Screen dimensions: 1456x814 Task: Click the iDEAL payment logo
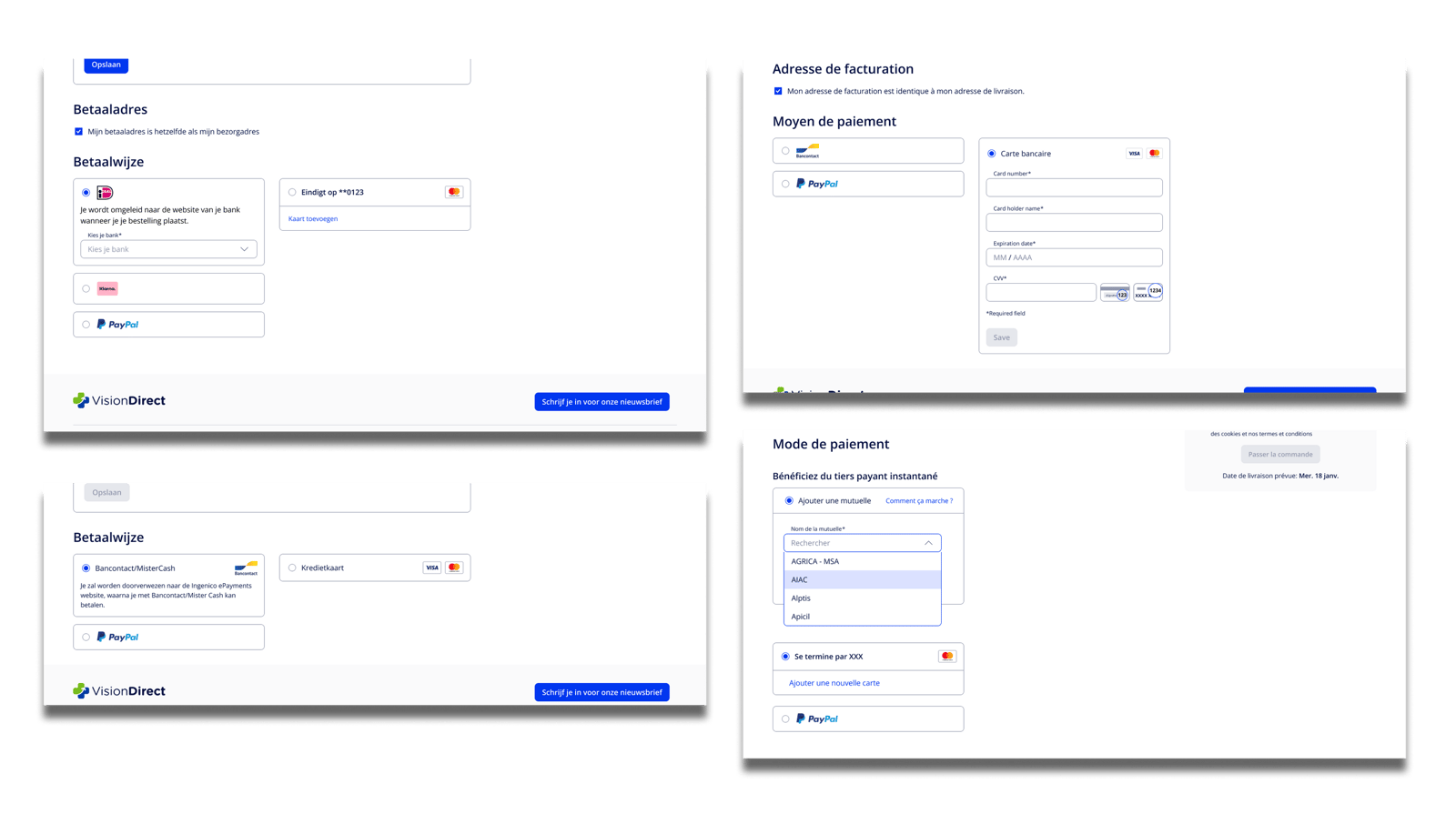[x=105, y=193]
